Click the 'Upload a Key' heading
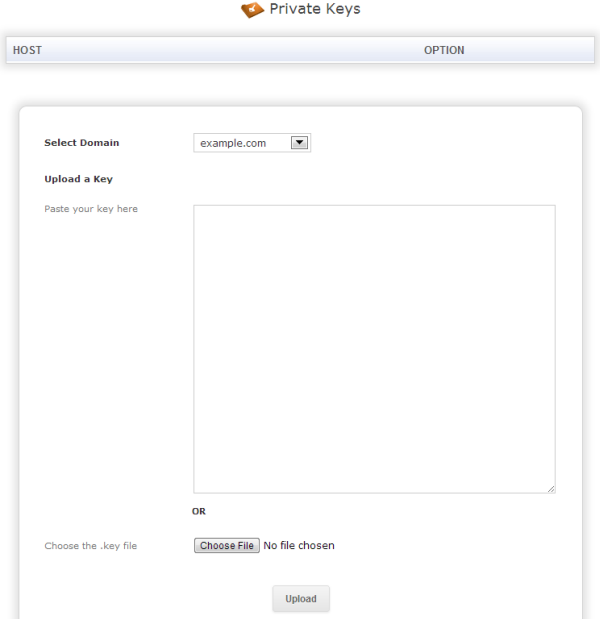The height and width of the screenshot is (619, 600). coord(79,179)
